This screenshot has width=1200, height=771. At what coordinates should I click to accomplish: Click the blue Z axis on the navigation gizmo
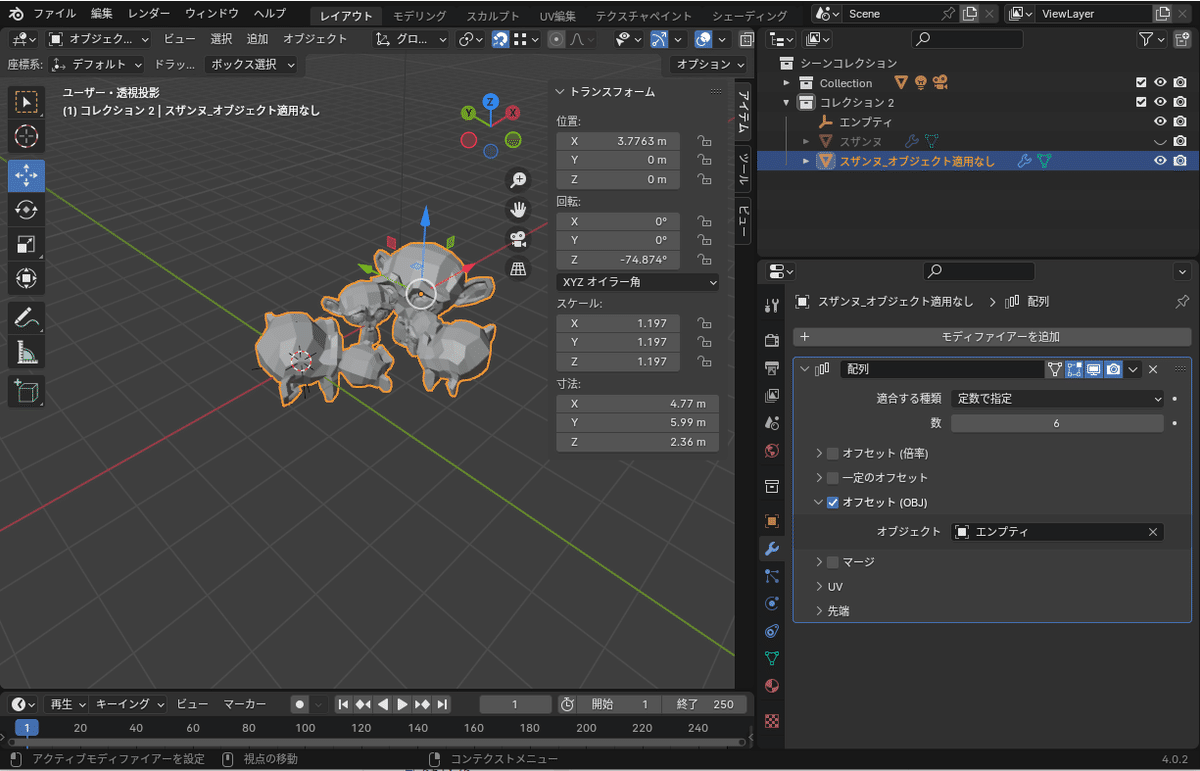pos(490,101)
